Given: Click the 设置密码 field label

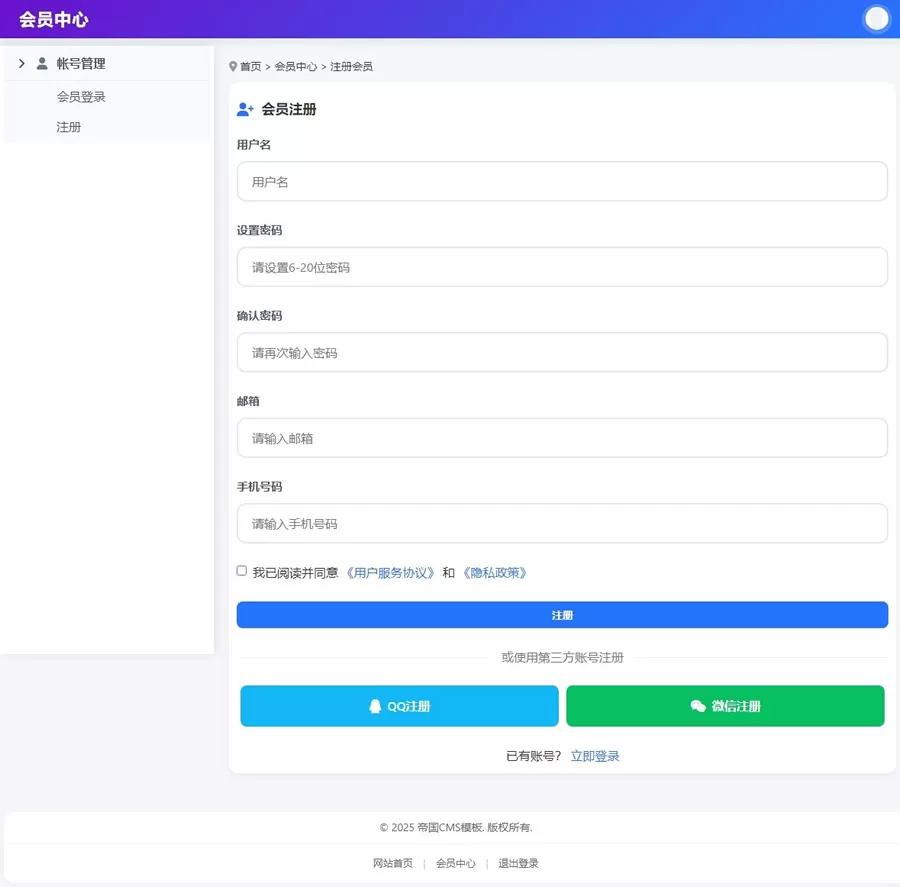Looking at the screenshot, I should [259, 230].
